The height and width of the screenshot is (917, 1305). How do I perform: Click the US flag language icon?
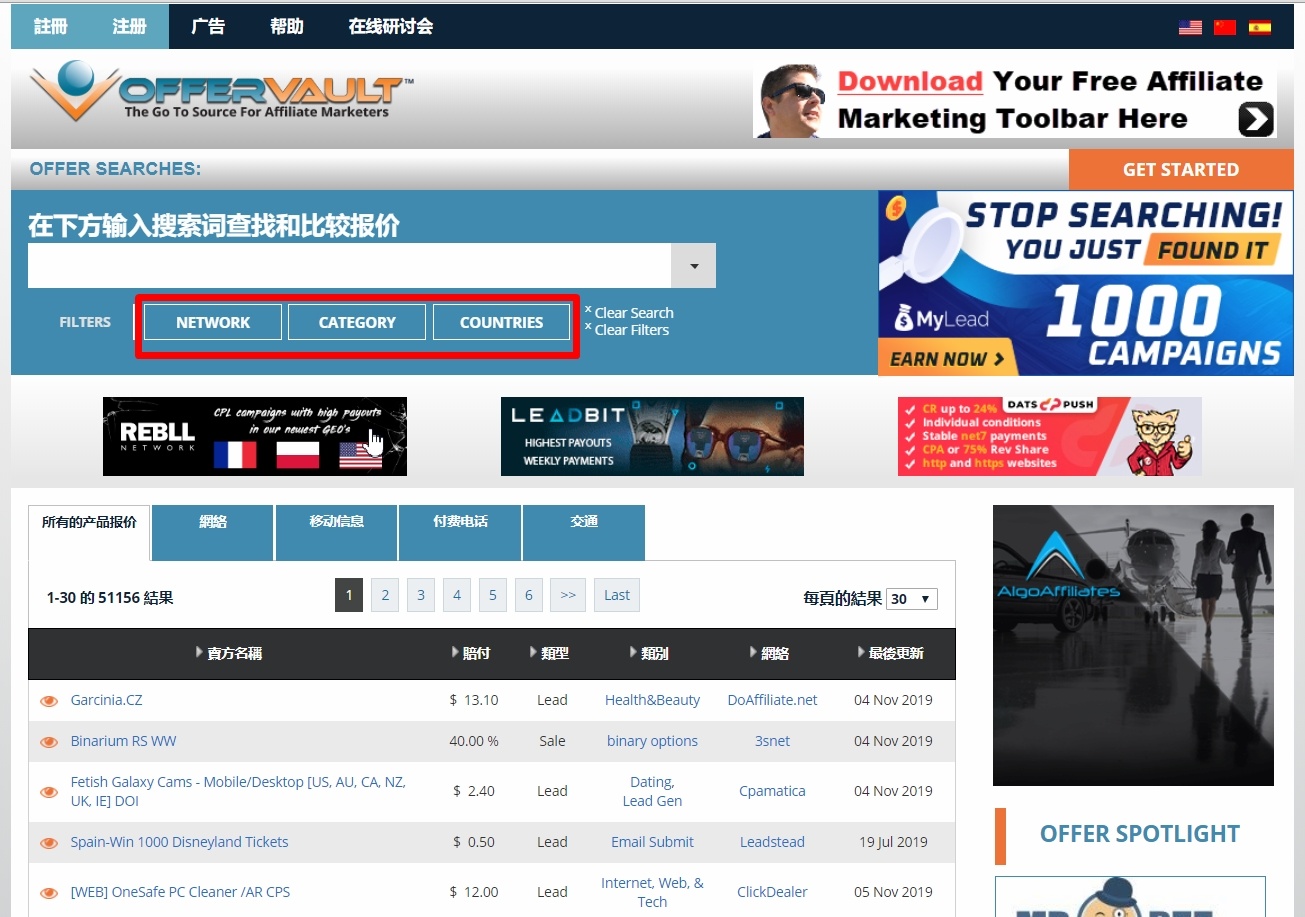pos(1189,27)
